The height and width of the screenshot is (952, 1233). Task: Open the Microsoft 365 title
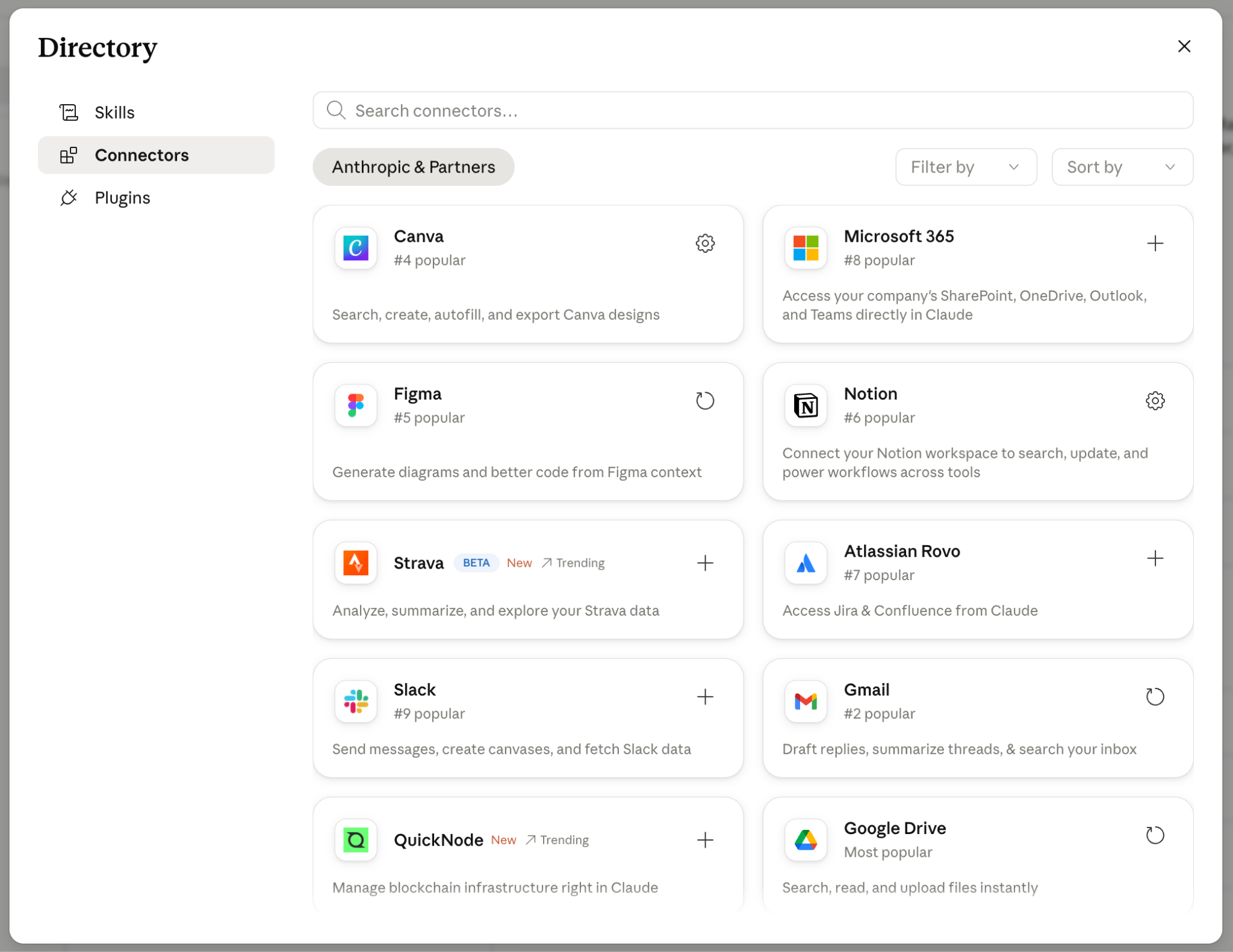[x=898, y=236]
